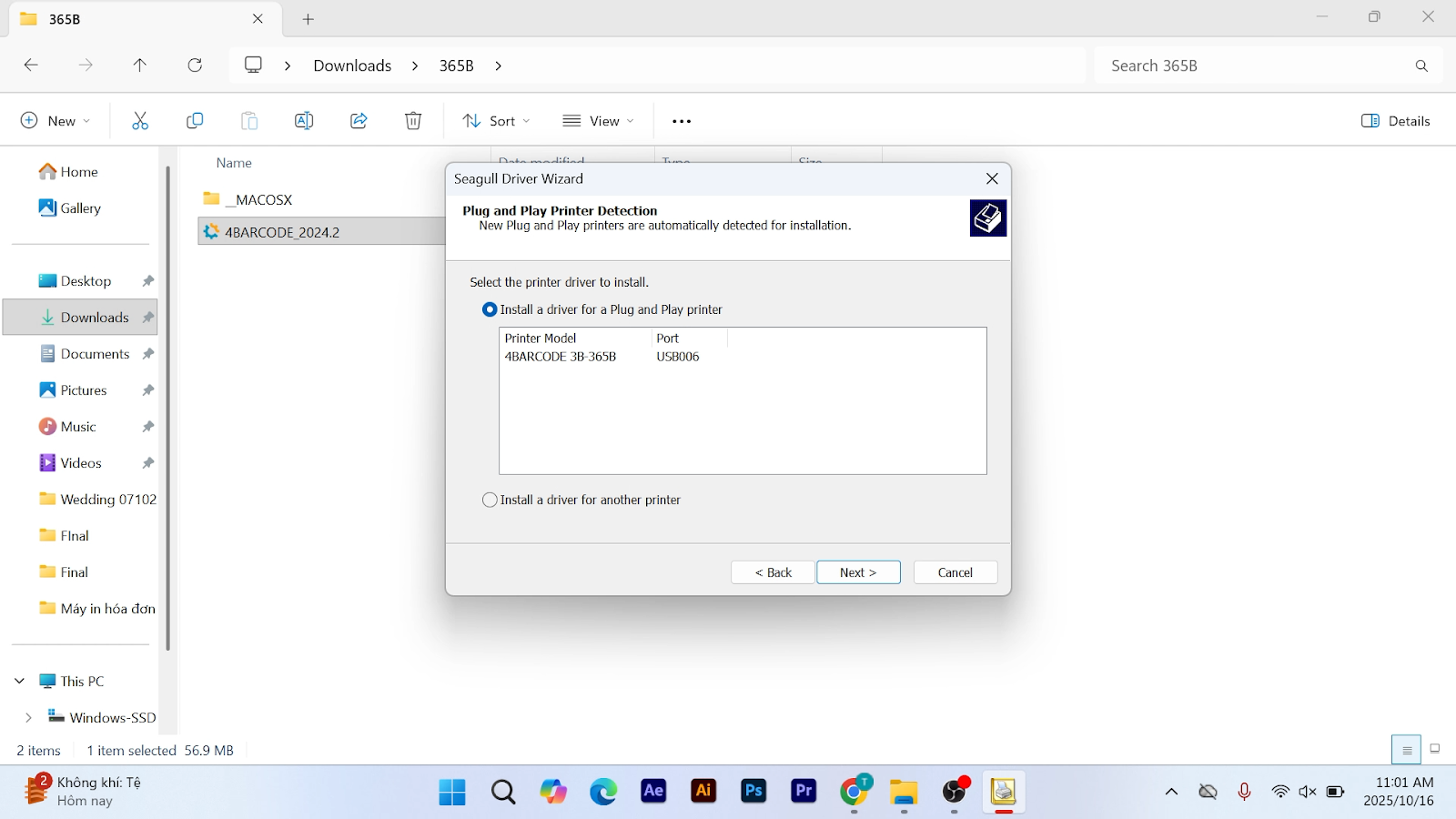
Task: Select the 4BARCODE 3B-365B printer row
Action: point(561,357)
